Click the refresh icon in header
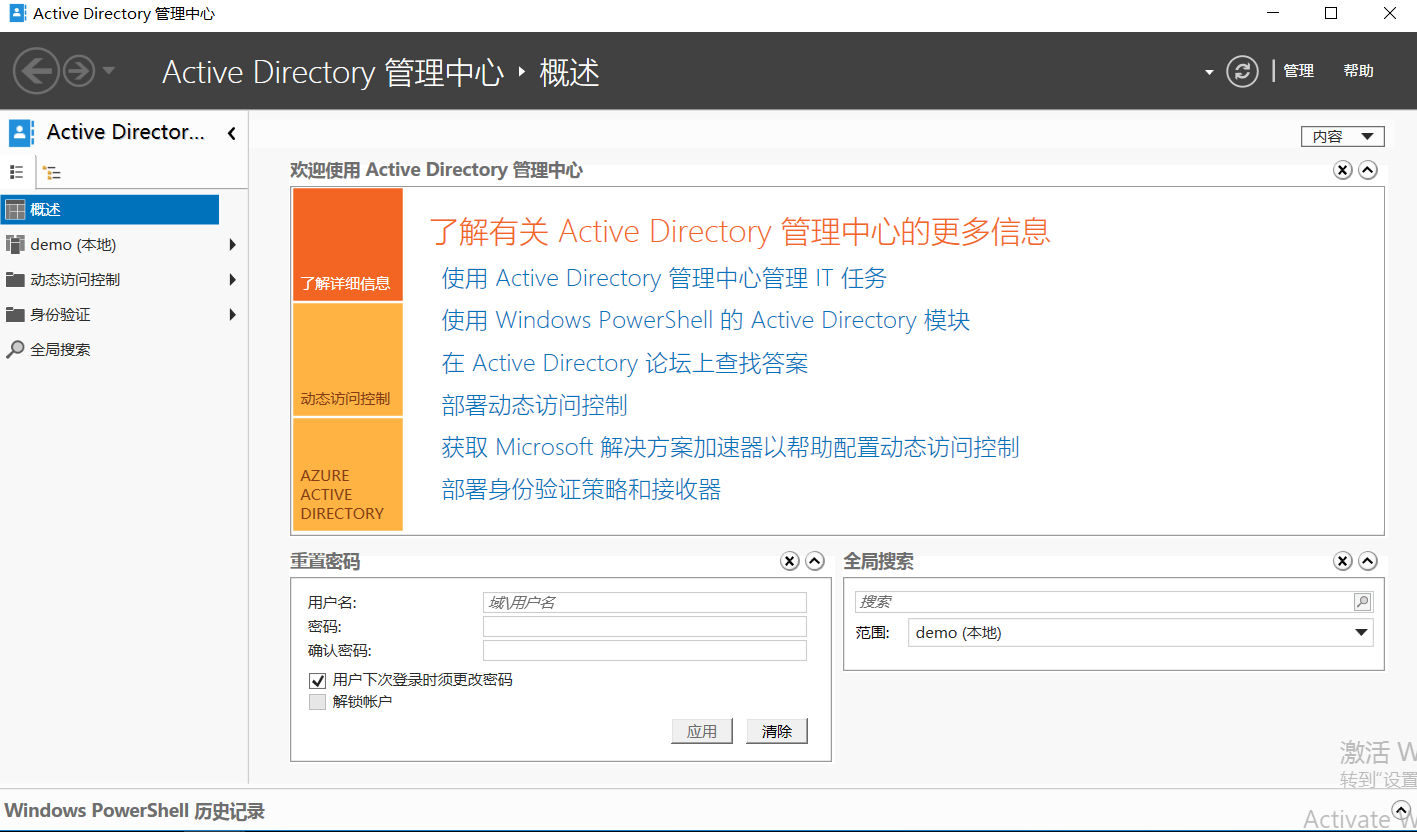Viewport: 1417px width, 832px height. (x=1242, y=71)
